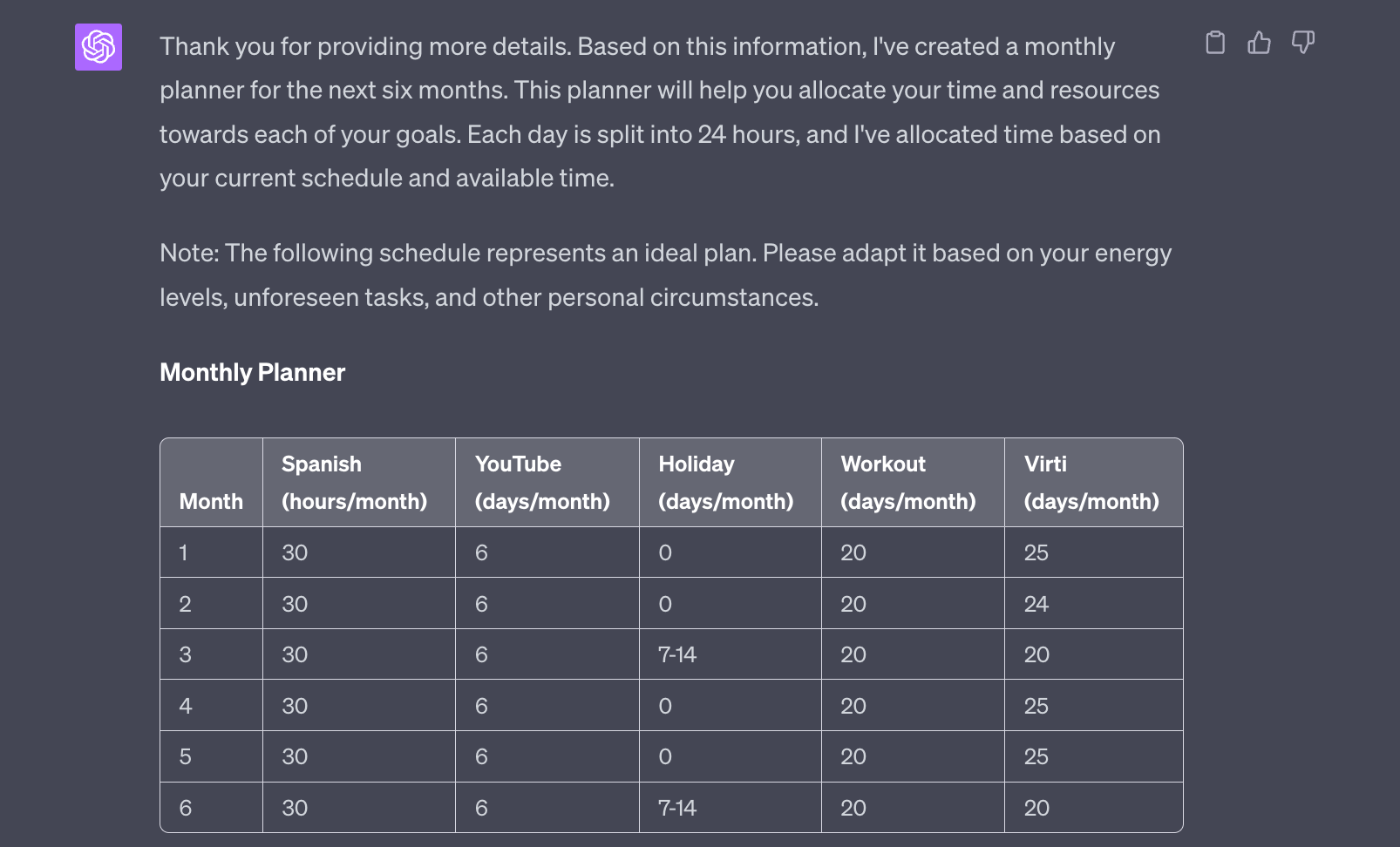Screen dimensions: 1400x847
Task: Click the copy response icon
Action: tap(1216, 42)
